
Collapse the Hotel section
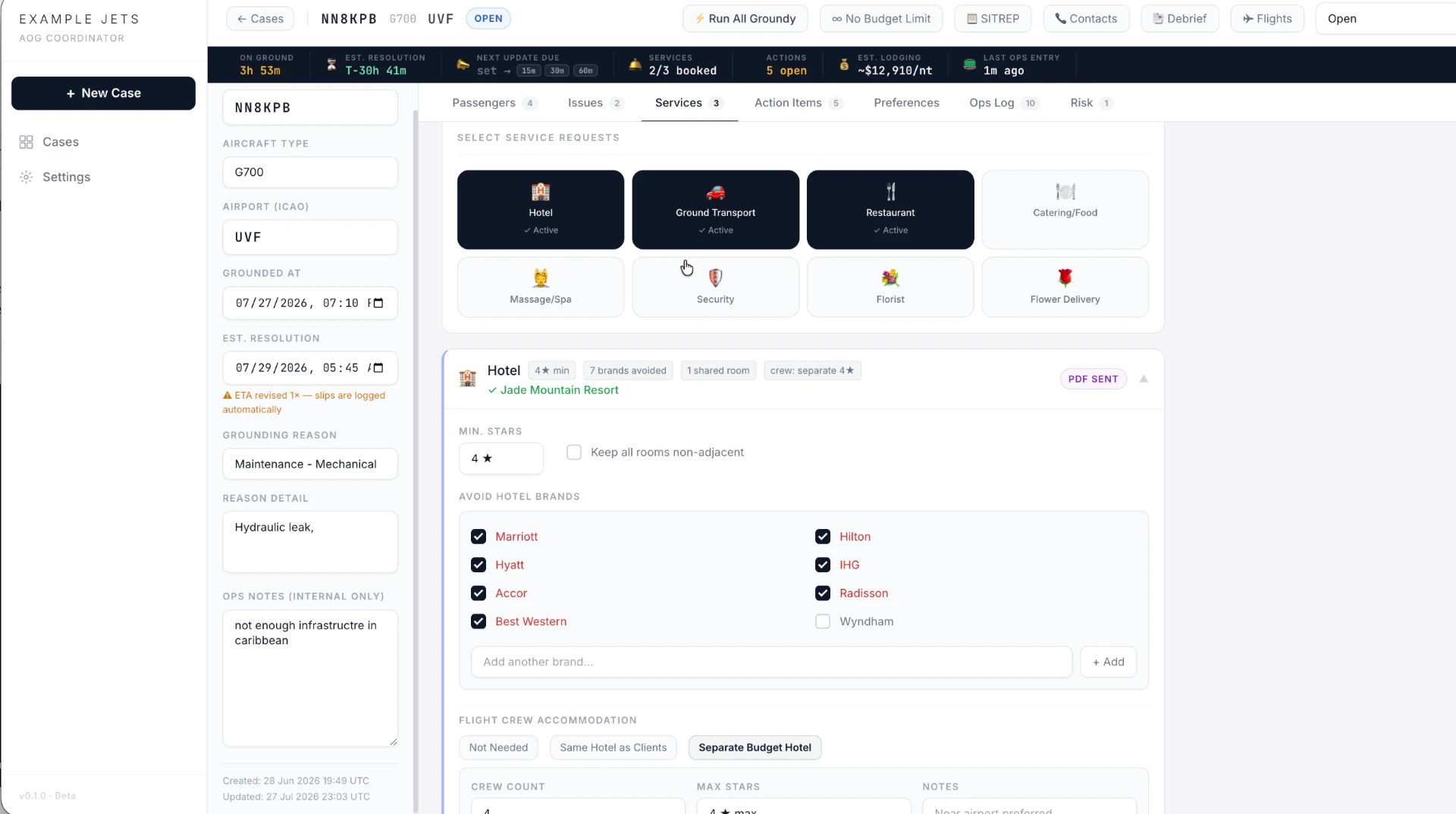(x=1144, y=379)
